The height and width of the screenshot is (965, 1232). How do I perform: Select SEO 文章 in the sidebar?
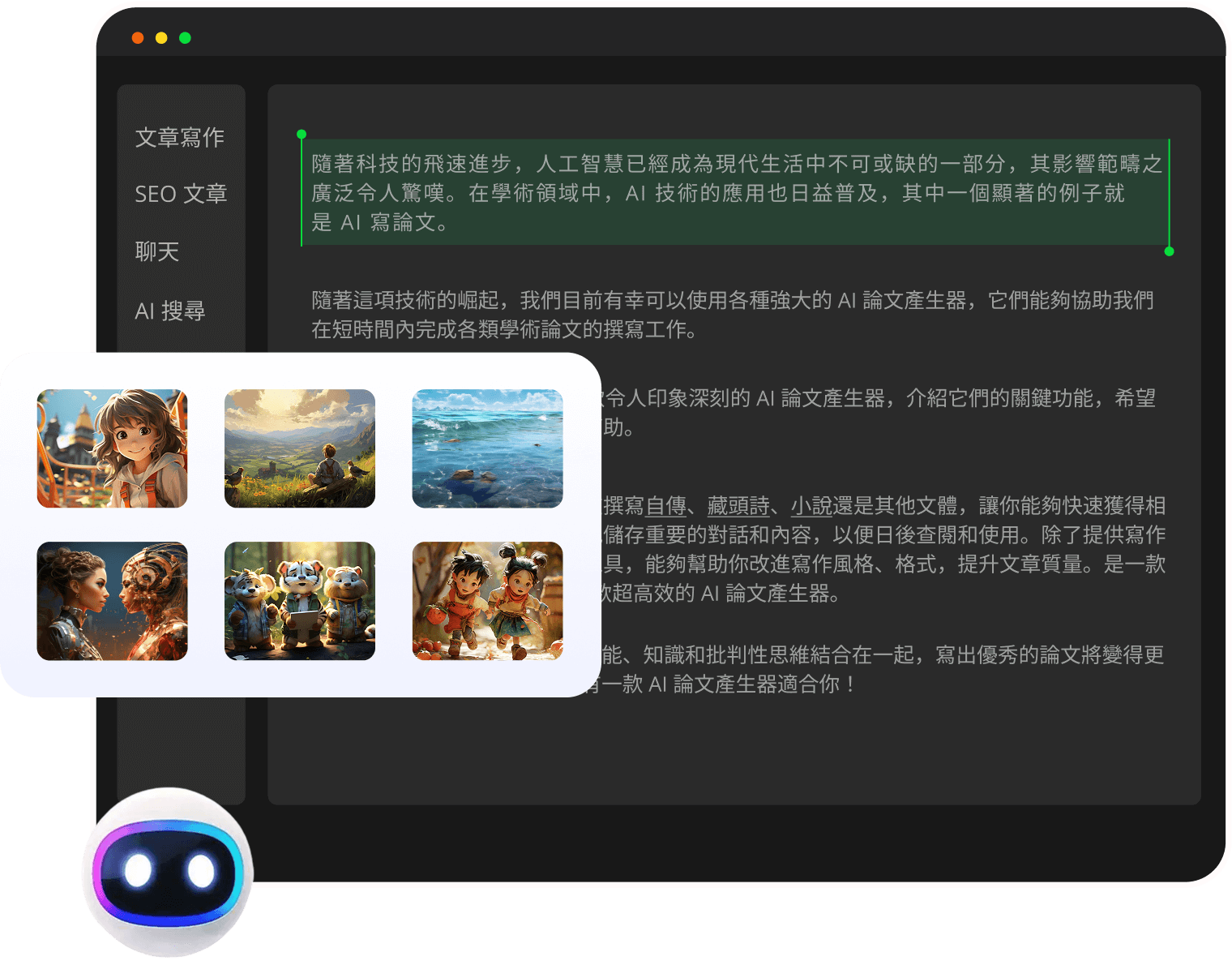pyautogui.click(x=181, y=194)
